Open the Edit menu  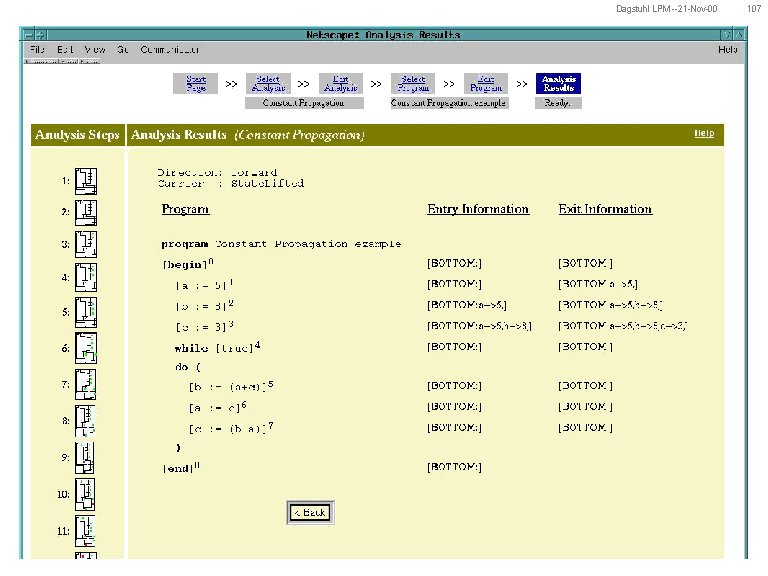[65, 49]
